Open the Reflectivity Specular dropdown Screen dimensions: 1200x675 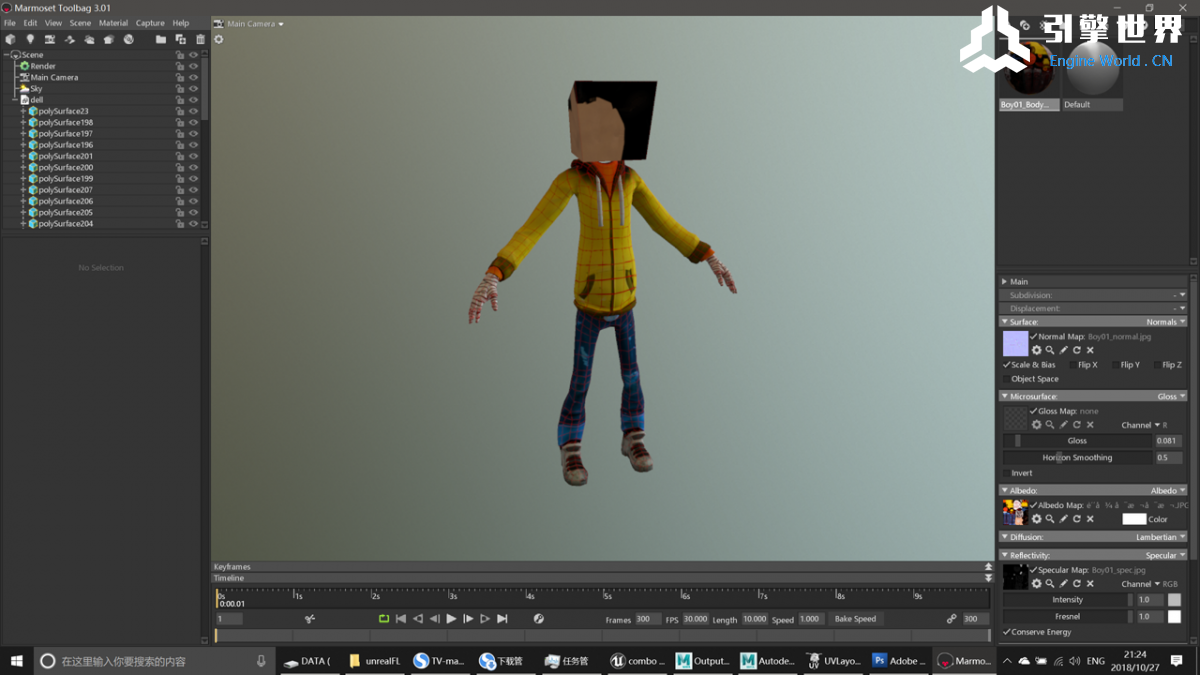(1165, 555)
